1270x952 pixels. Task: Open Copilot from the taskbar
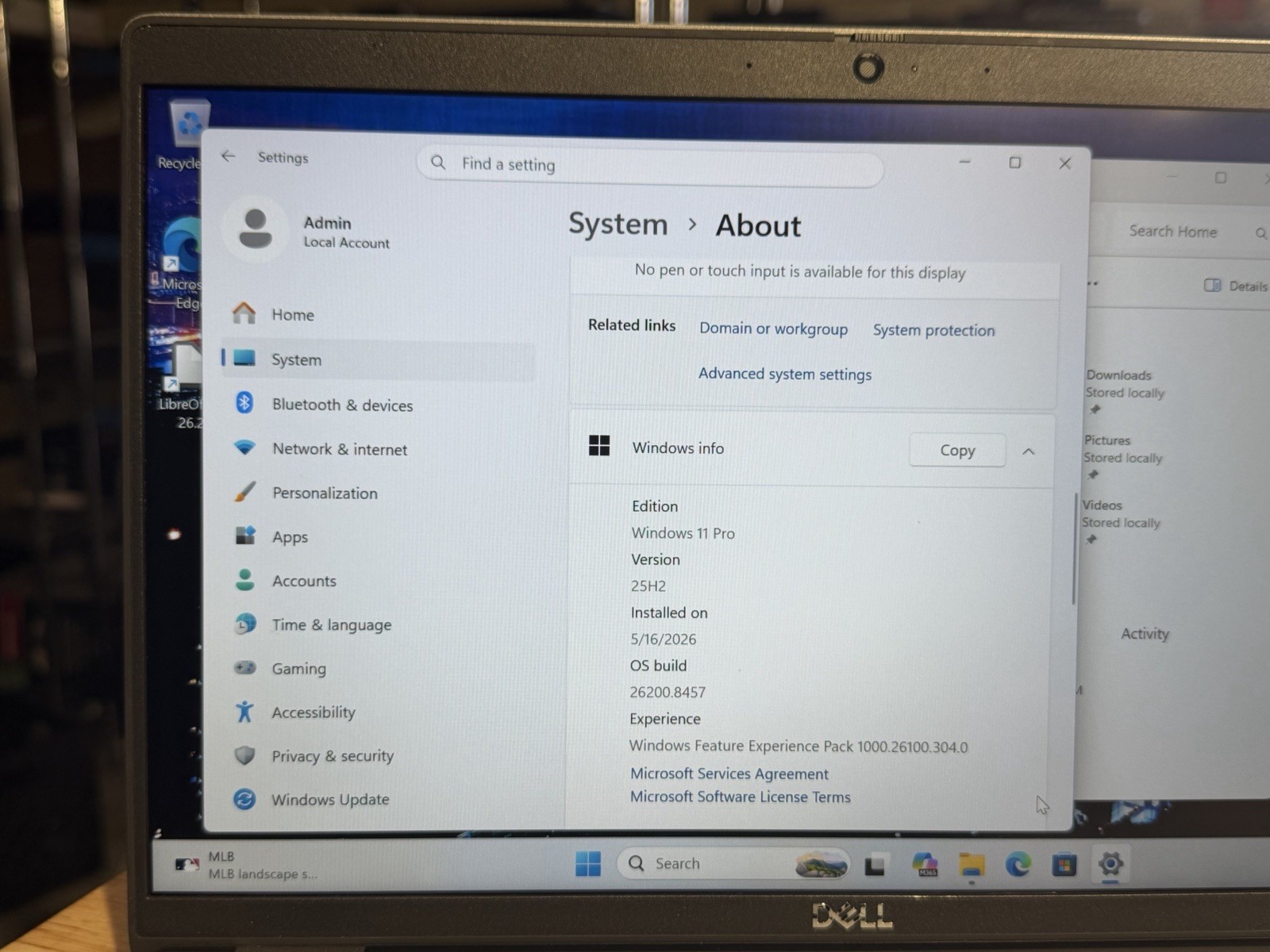pyautogui.click(x=926, y=865)
